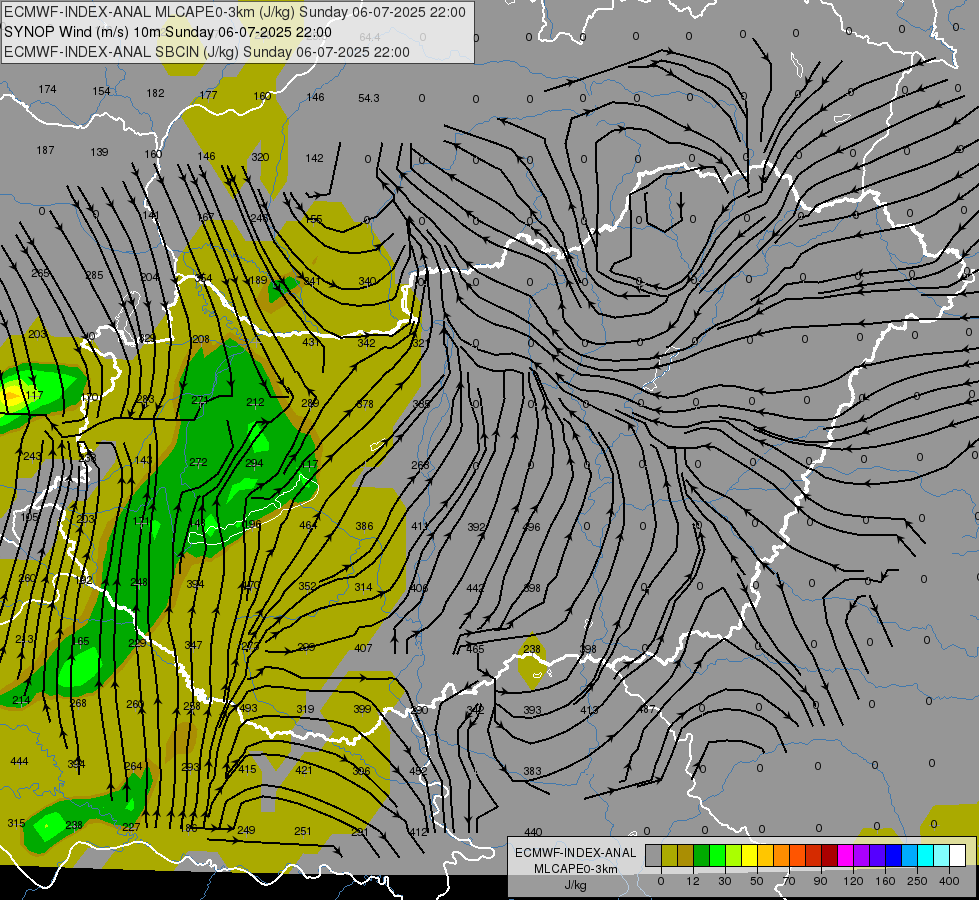Click the legend tick label '50'
The height and width of the screenshot is (900, 979).
pyautogui.click(x=757, y=881)
